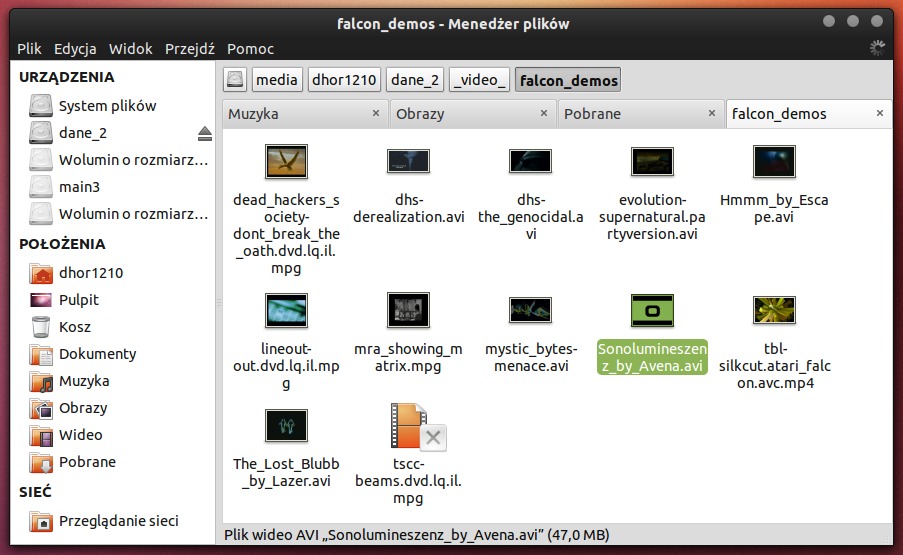The image size is (903, 555).
Task: Go to dhor1210 in path bar
Action: pyautogui.click(x=344, y=79)
